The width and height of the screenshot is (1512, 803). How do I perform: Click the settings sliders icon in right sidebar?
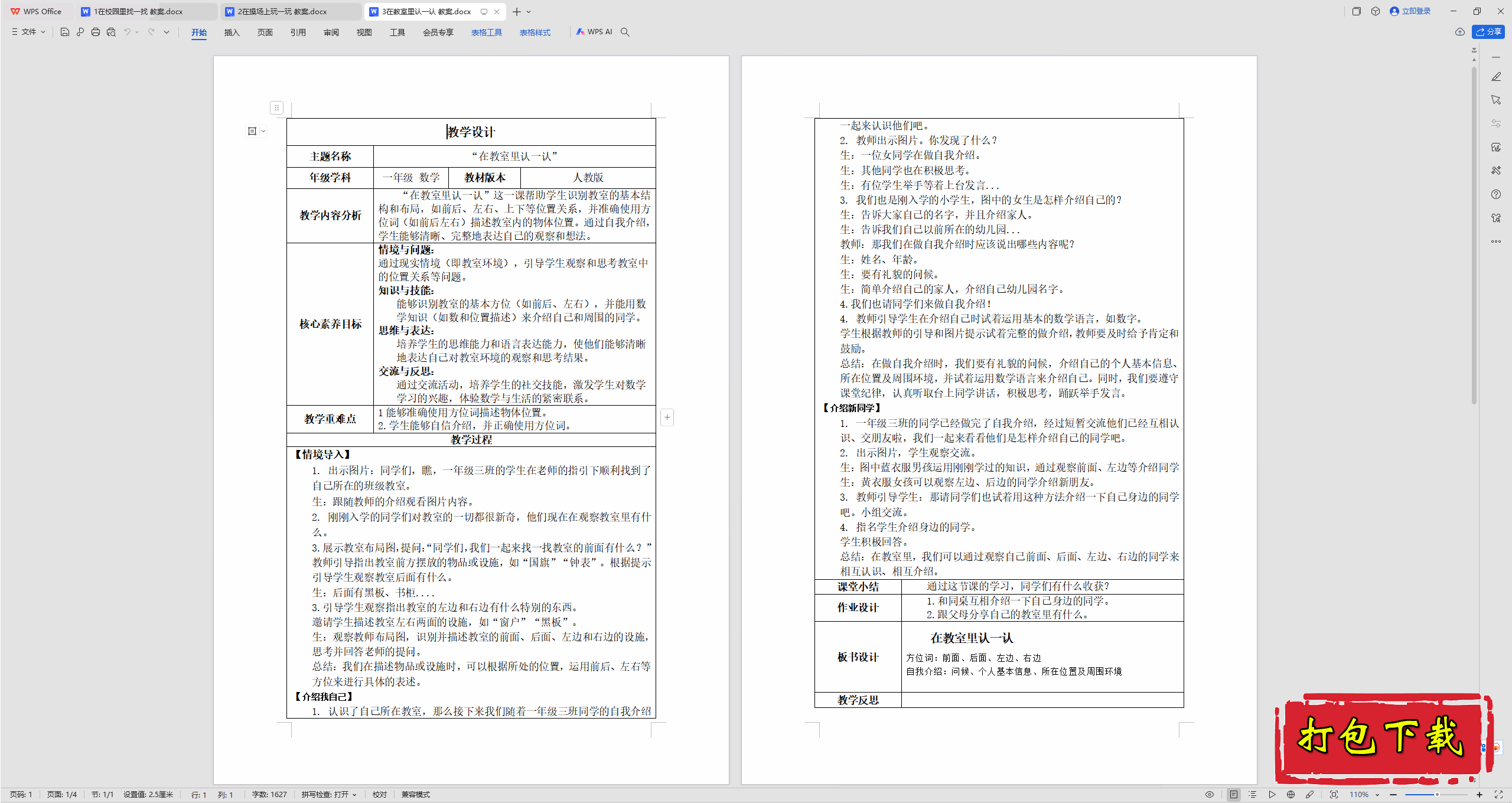(1496, 123)
